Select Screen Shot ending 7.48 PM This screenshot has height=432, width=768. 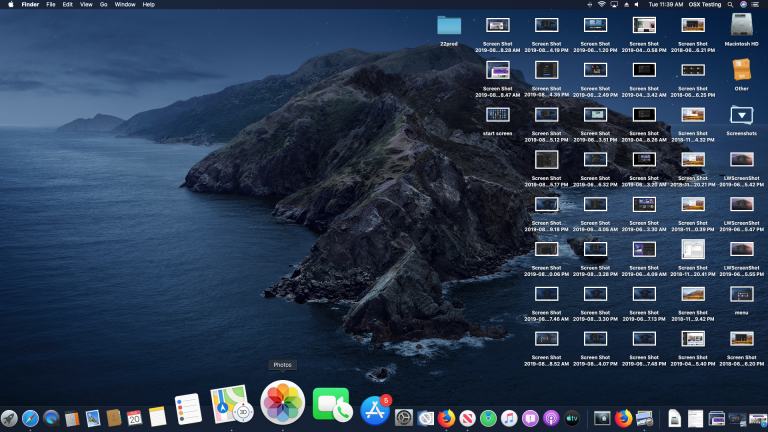[x=644, y=338]
